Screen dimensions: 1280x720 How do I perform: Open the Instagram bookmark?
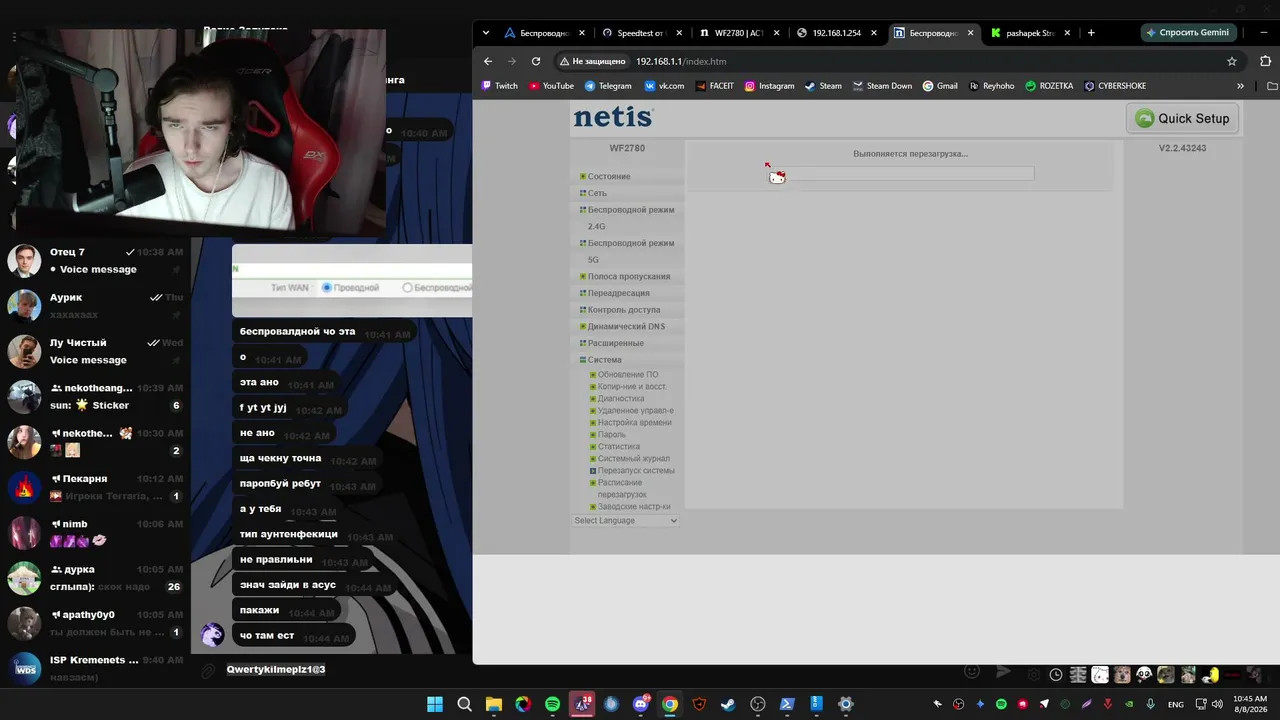click(769, 86)
